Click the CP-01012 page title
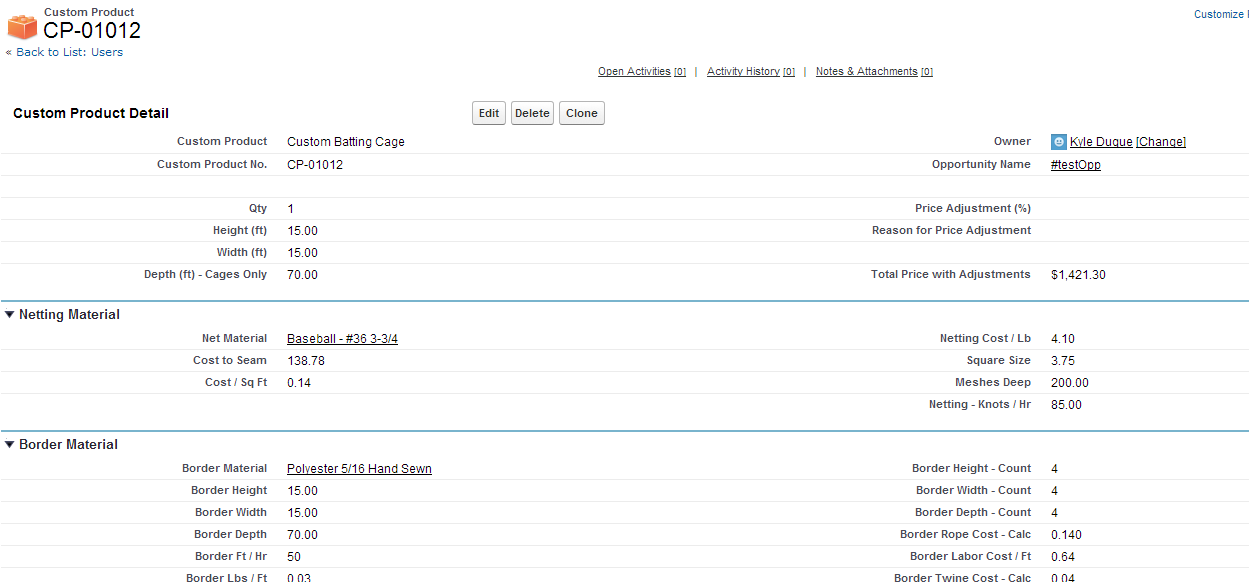Viewport: 1249px width, 582px height. tap(92, 31)
